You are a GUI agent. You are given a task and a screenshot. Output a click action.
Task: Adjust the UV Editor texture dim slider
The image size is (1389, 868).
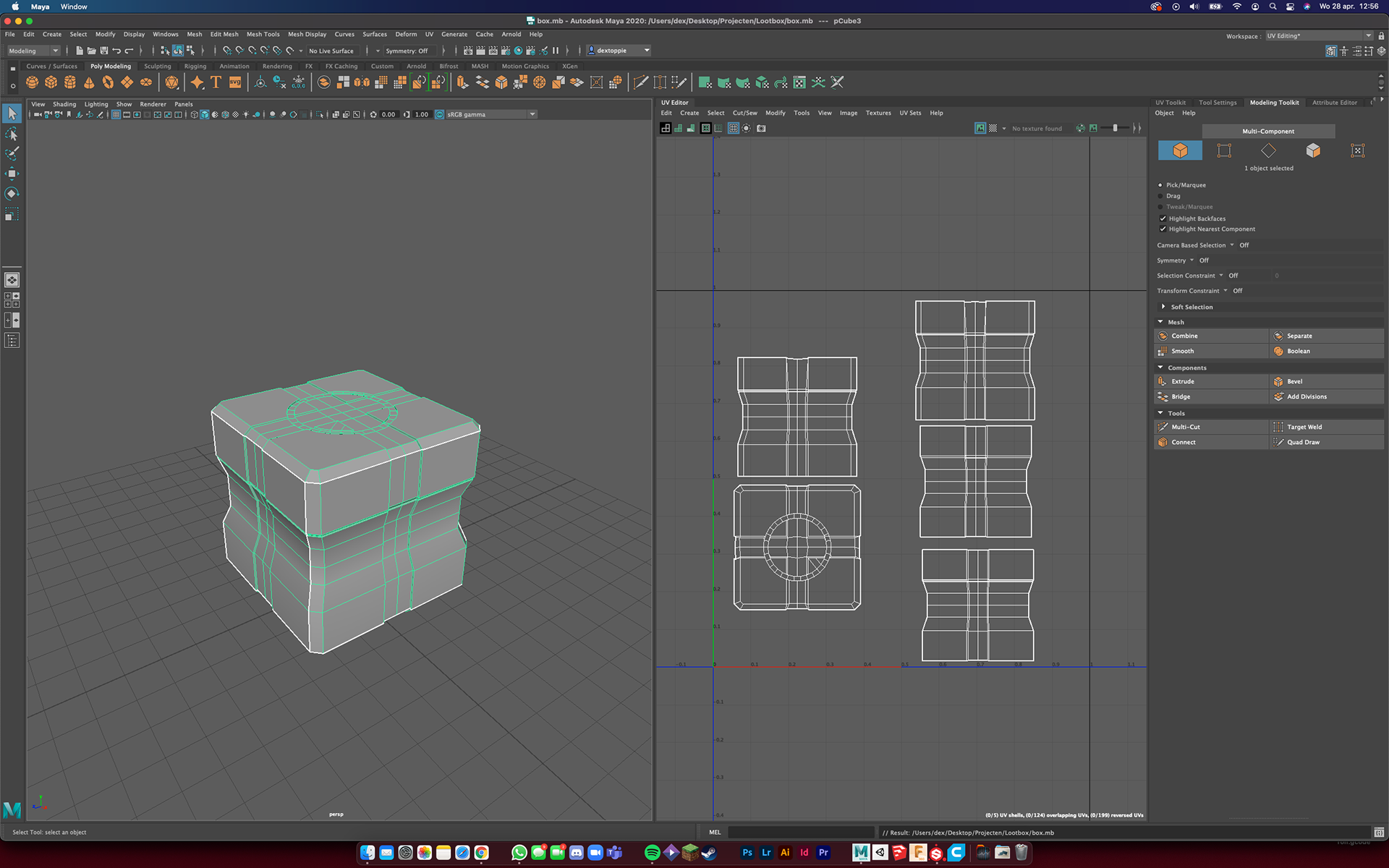[1115, 128]
